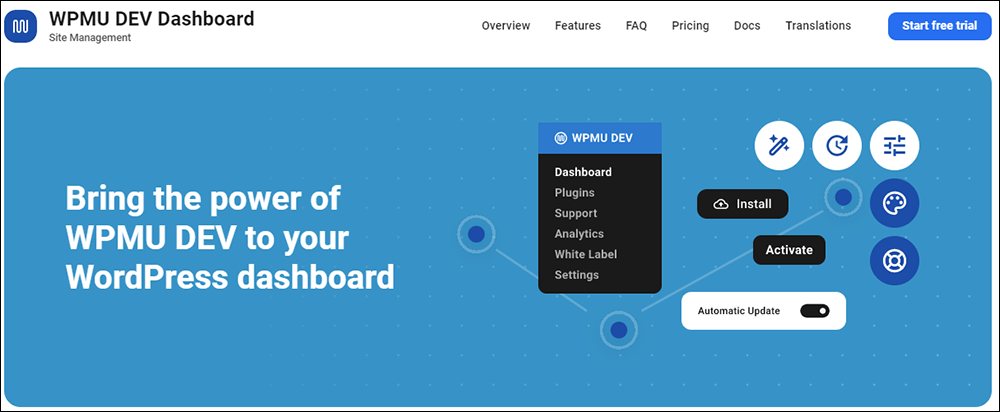Click the WPMU DEV icon in the illustrated menu header

coord(561,138)
